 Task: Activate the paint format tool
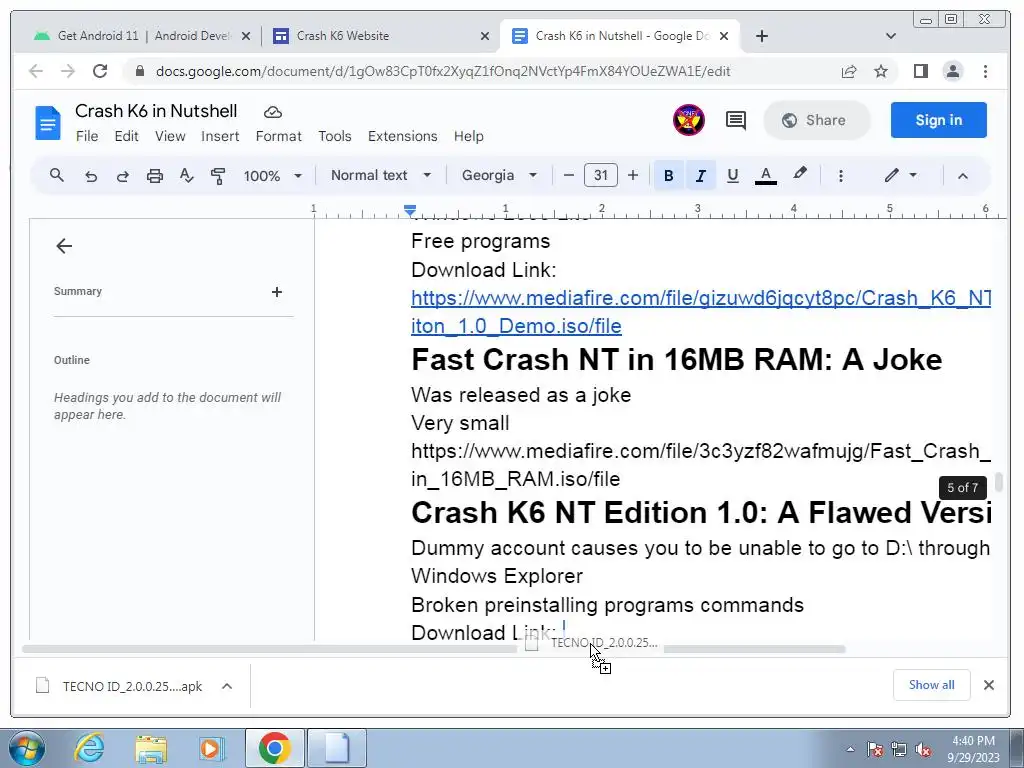tap(218, 176)
